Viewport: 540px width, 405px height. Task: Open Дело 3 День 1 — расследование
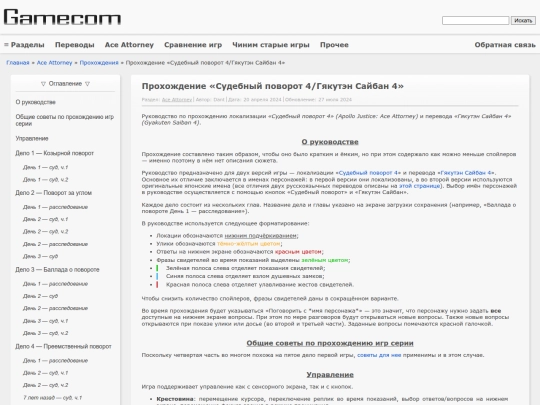pos(55,284)
